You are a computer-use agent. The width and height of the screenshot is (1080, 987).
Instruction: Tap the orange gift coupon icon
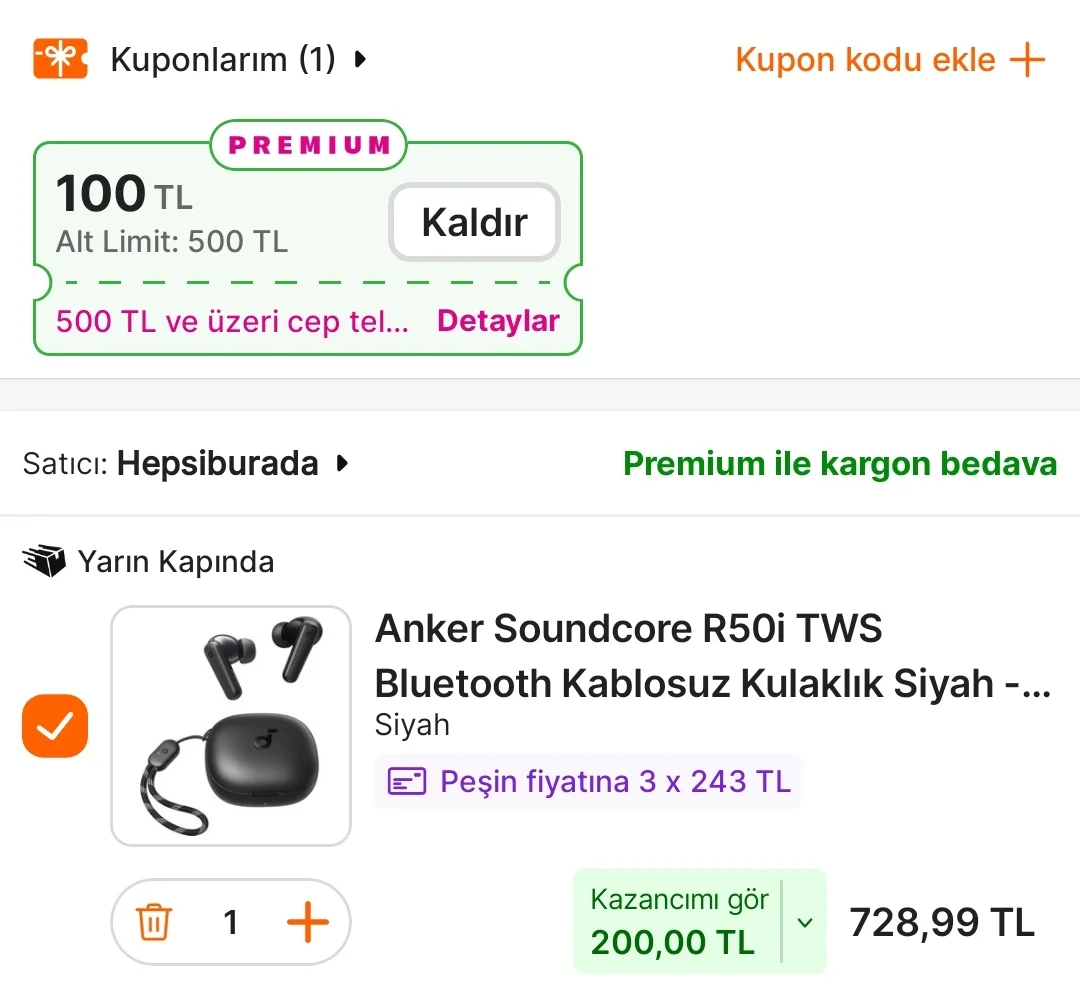click(x=60, y=59)
